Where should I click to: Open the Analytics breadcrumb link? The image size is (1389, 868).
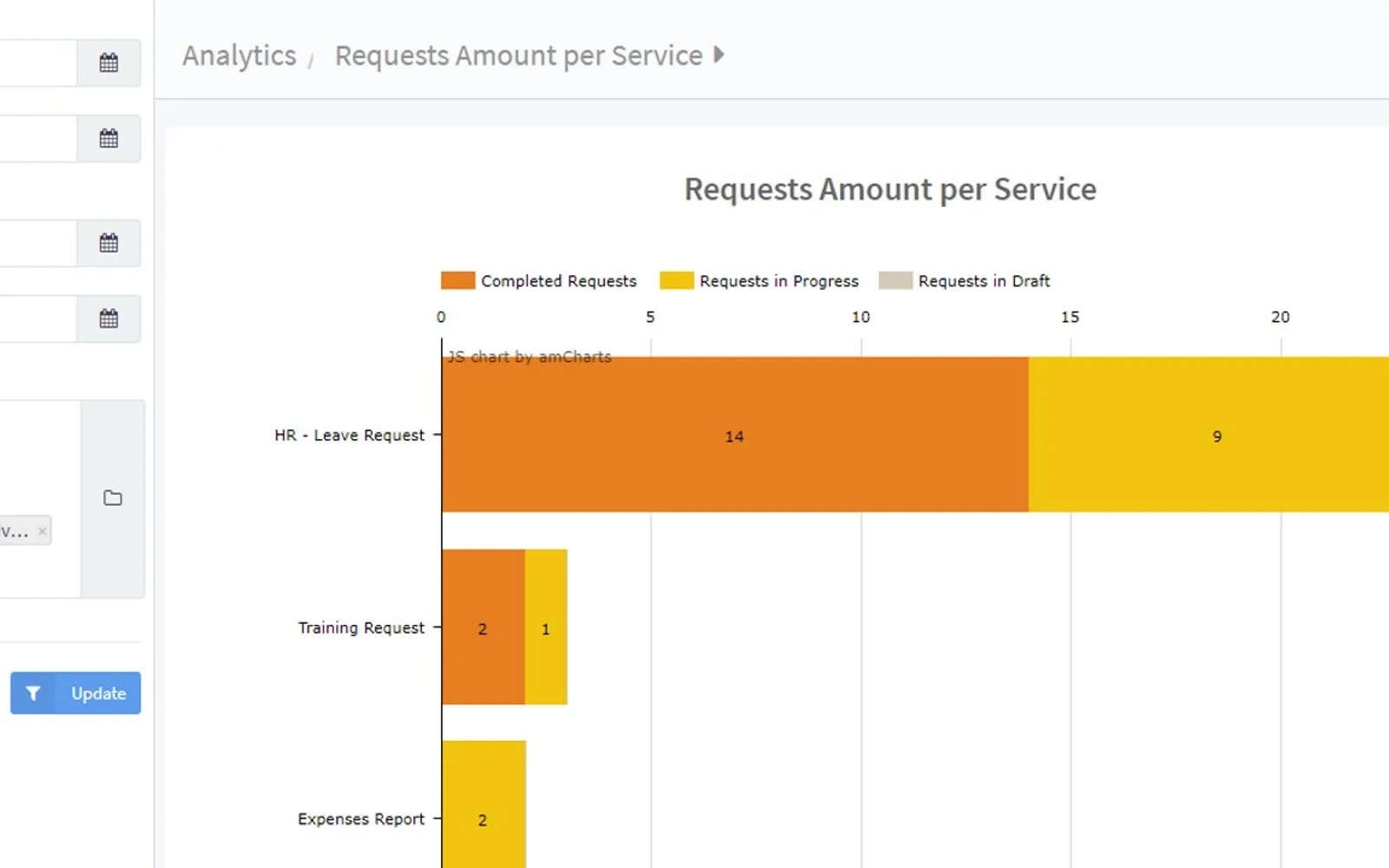[x=239, y=56]
